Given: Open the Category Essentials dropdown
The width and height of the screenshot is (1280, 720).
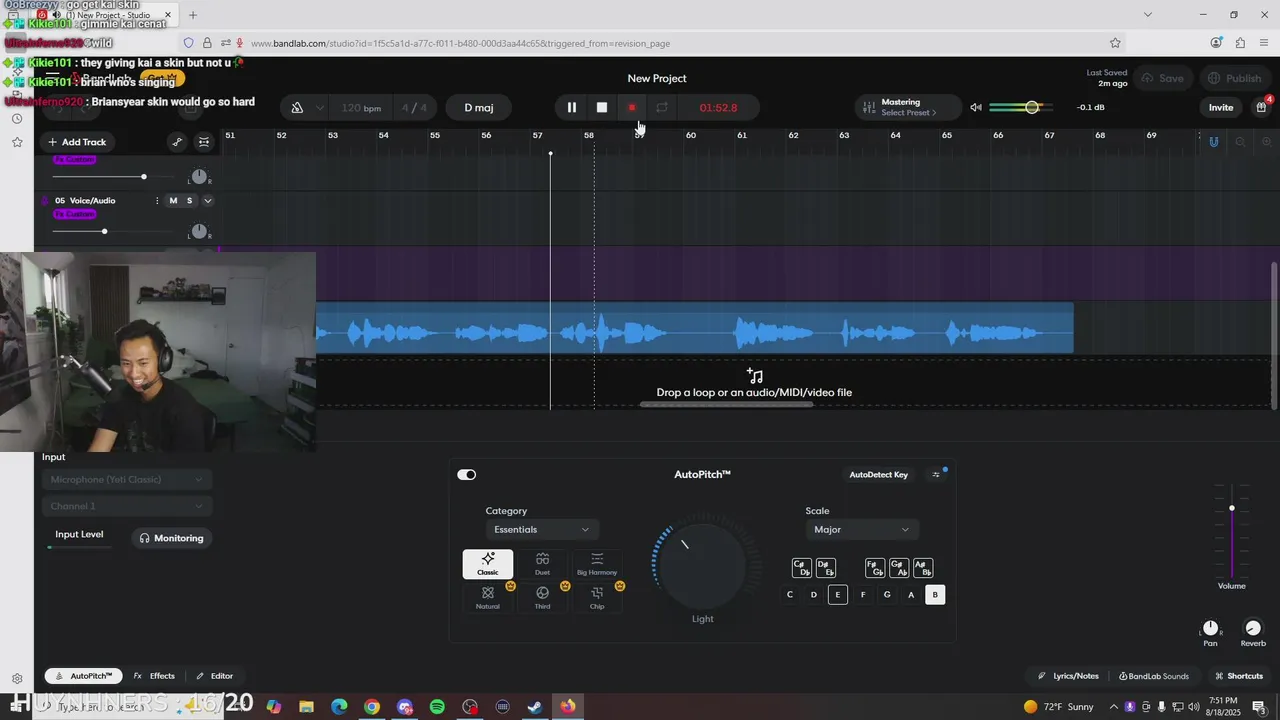Looking at the screenshot, I should pyautogui.click(x=541, y=530).
